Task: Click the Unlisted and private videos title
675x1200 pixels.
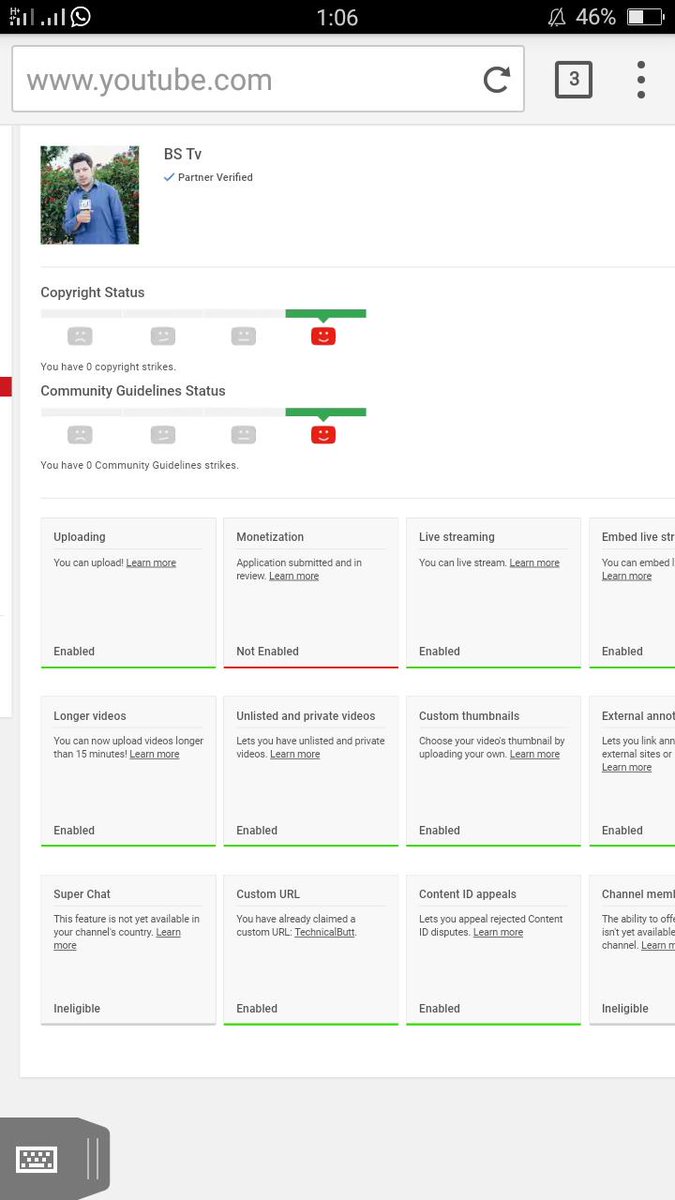Action: coord(306,716)
